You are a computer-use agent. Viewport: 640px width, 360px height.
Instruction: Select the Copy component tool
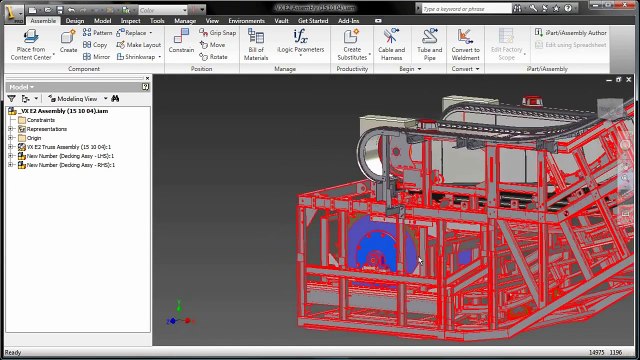tap(95, 44)
